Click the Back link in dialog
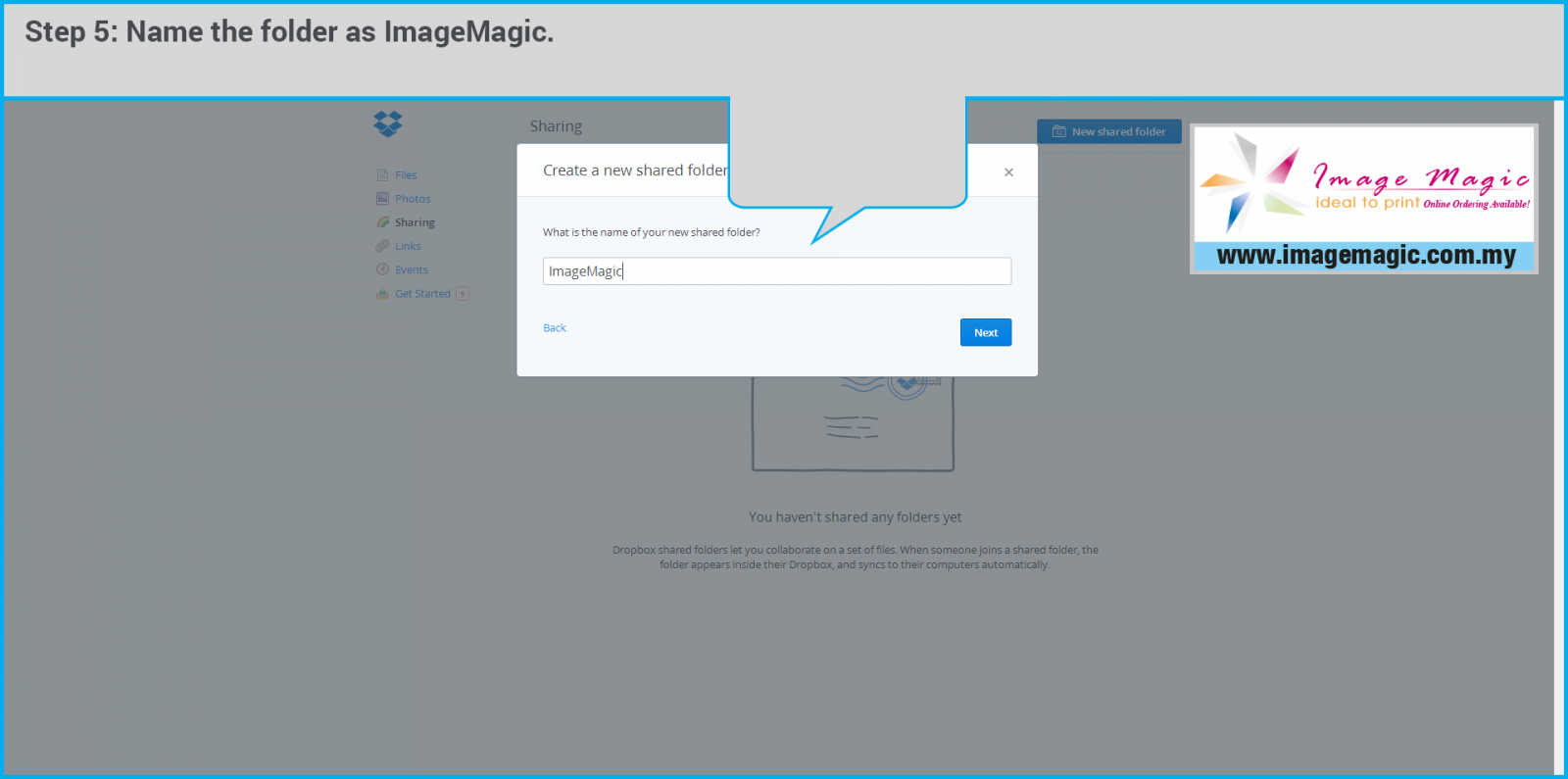1568x779 pixels. tap(555, 328)
